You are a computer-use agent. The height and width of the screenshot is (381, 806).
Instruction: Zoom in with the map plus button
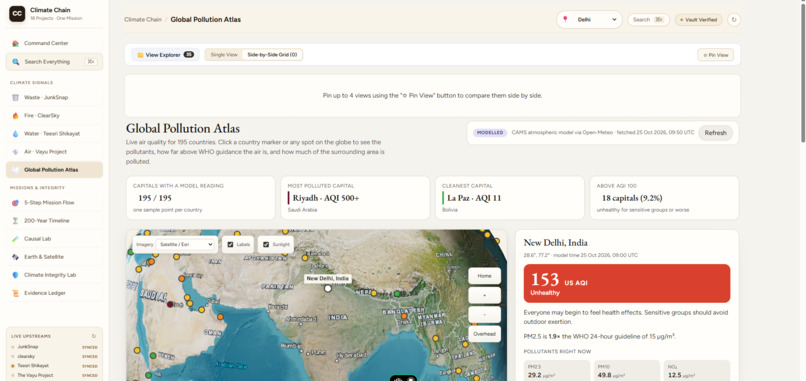[x=484, y=295]
